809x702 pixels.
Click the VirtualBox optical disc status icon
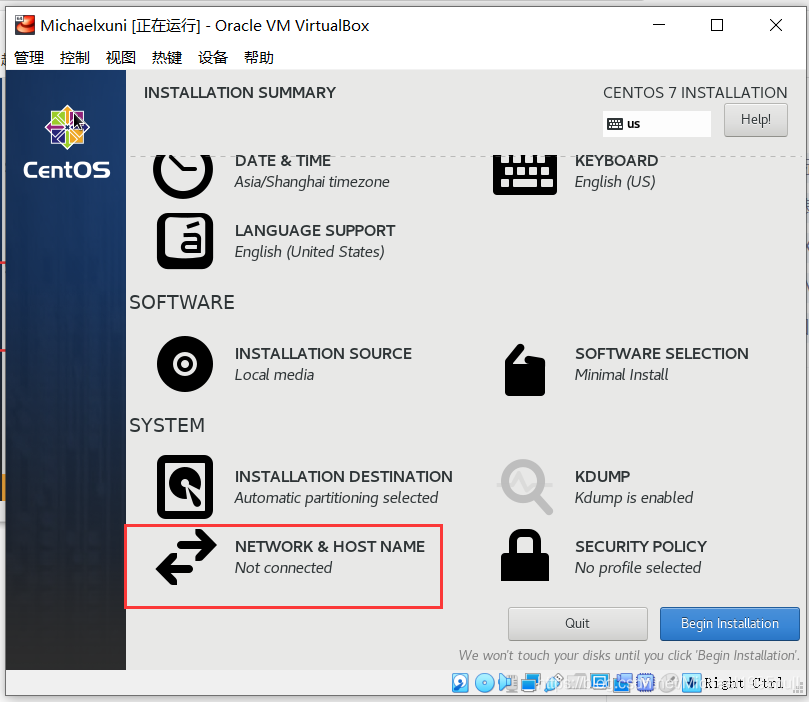pyautogui.click(x=484, y=683)
